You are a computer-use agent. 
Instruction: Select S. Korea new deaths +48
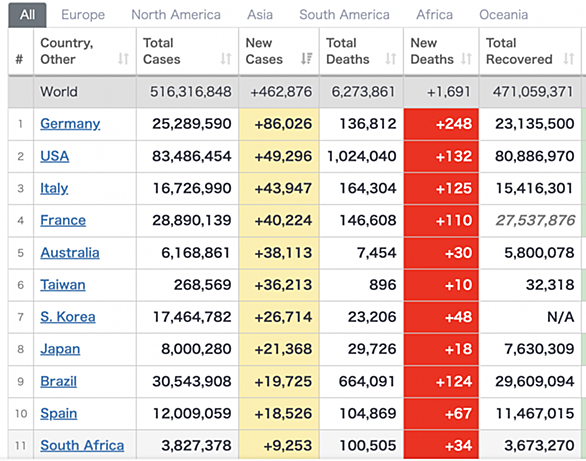pos(458,317)
